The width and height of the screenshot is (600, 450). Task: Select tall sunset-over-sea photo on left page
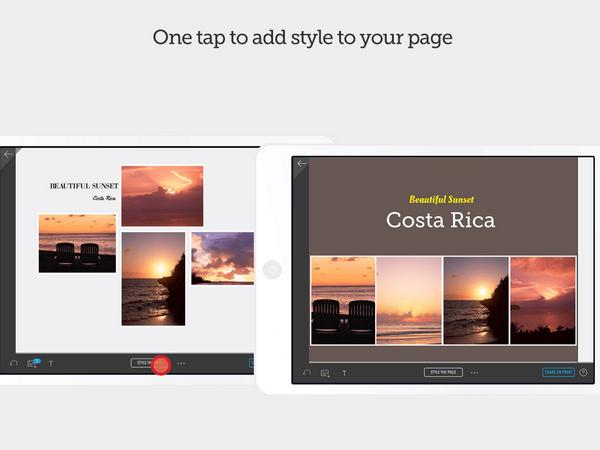click(x=153, y=279)
